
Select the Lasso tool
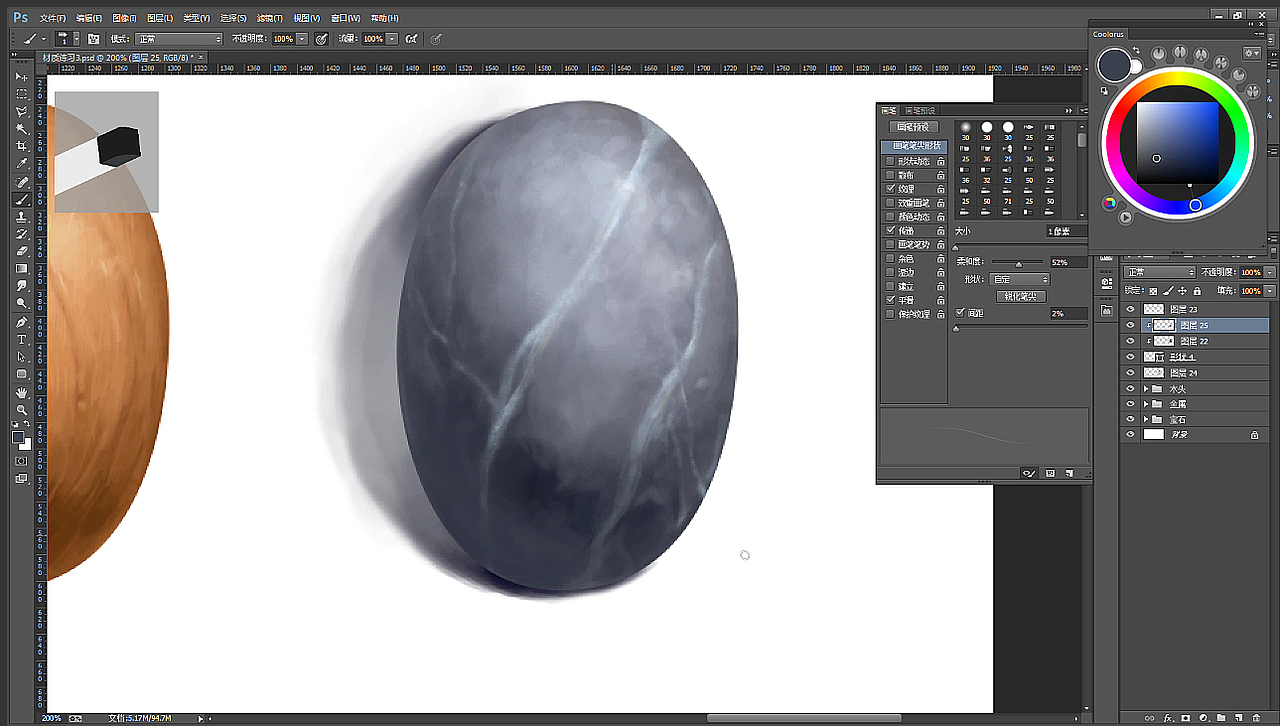pos(22,111)
